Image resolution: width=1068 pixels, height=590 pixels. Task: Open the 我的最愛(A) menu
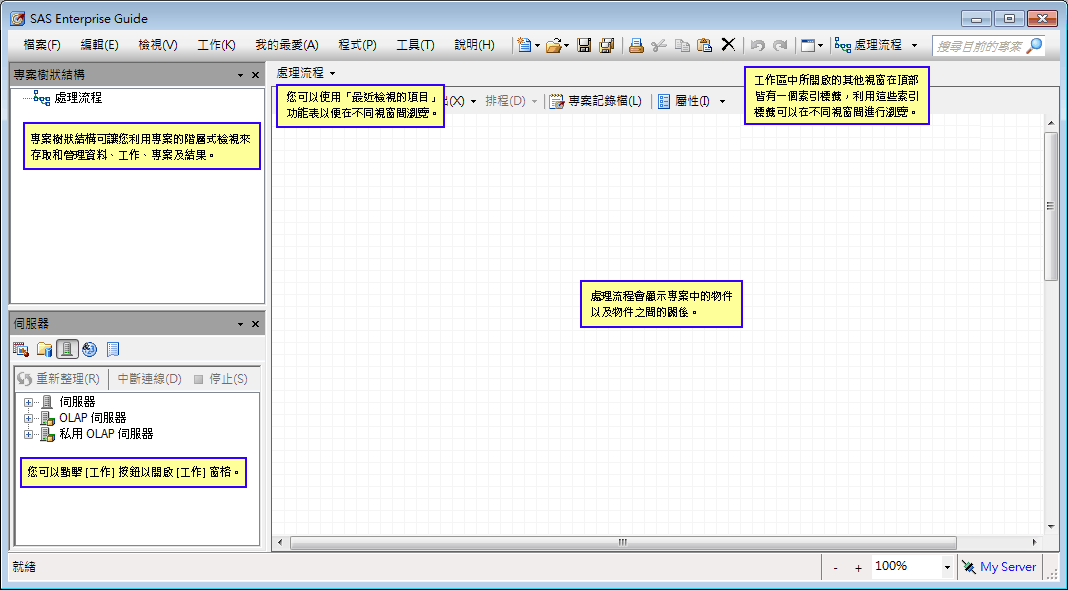tap(287, 45)
